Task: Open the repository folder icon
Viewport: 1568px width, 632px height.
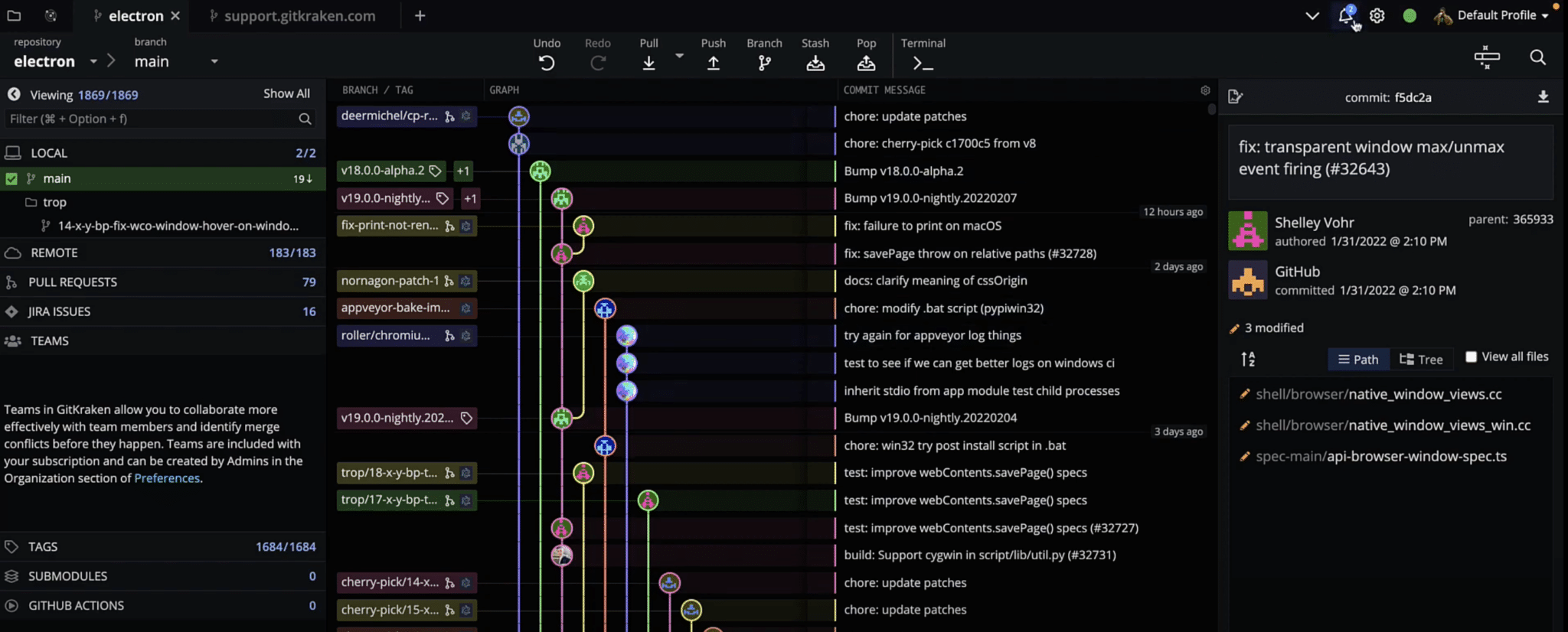Action: 14,15
